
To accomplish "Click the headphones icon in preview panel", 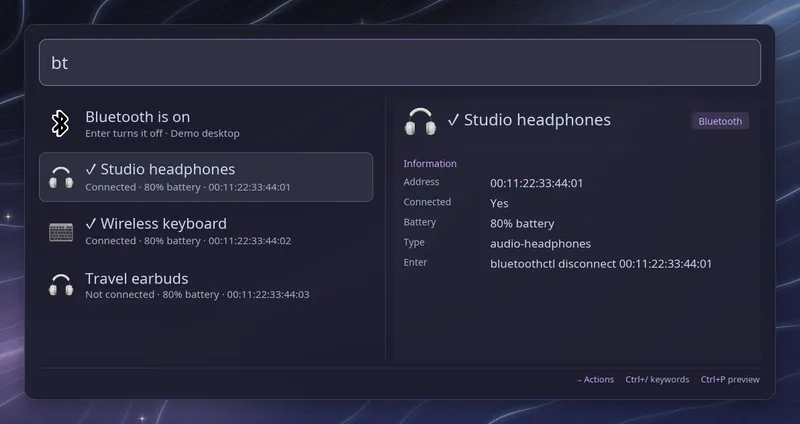I will (x=420, y=121).
